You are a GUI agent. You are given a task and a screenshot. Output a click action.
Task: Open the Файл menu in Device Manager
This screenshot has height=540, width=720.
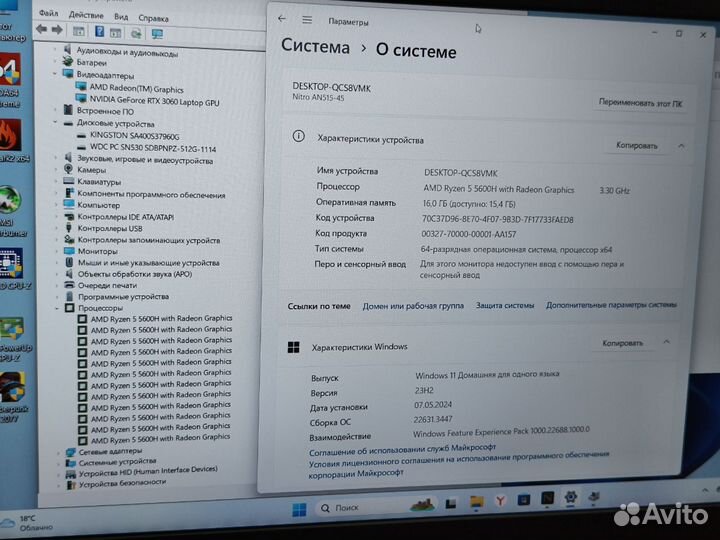[x=48, y=13]
